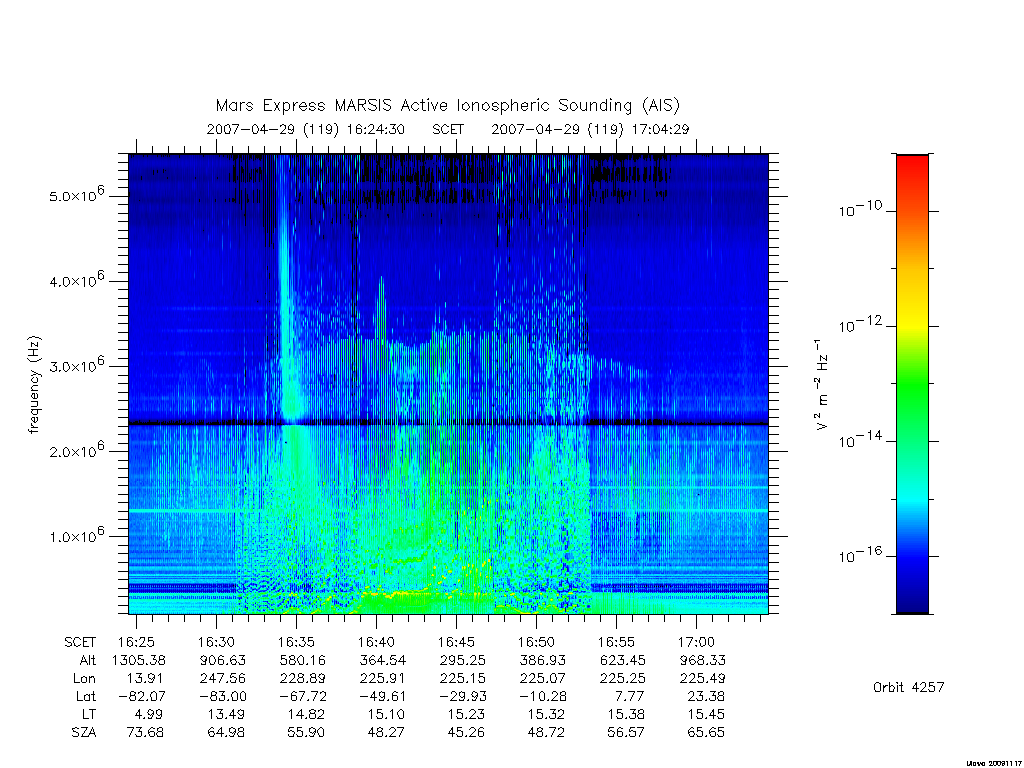
Task: Click the Lat row label
Action: coord(86,696)
